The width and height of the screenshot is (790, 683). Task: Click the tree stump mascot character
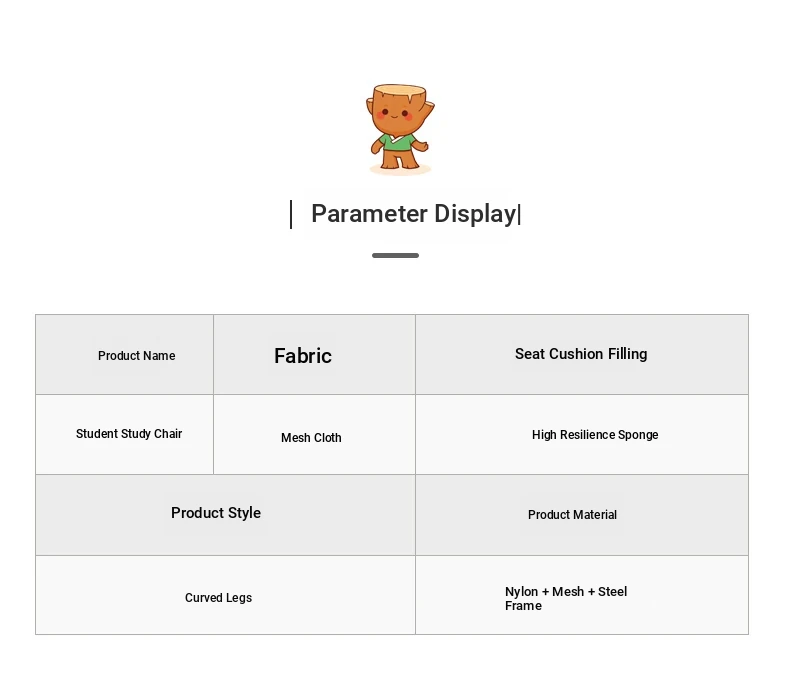click(x=400, y=129)
